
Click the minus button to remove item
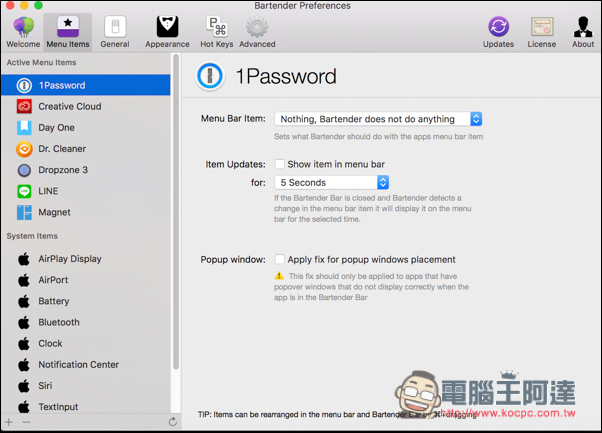tap(26, 422)
